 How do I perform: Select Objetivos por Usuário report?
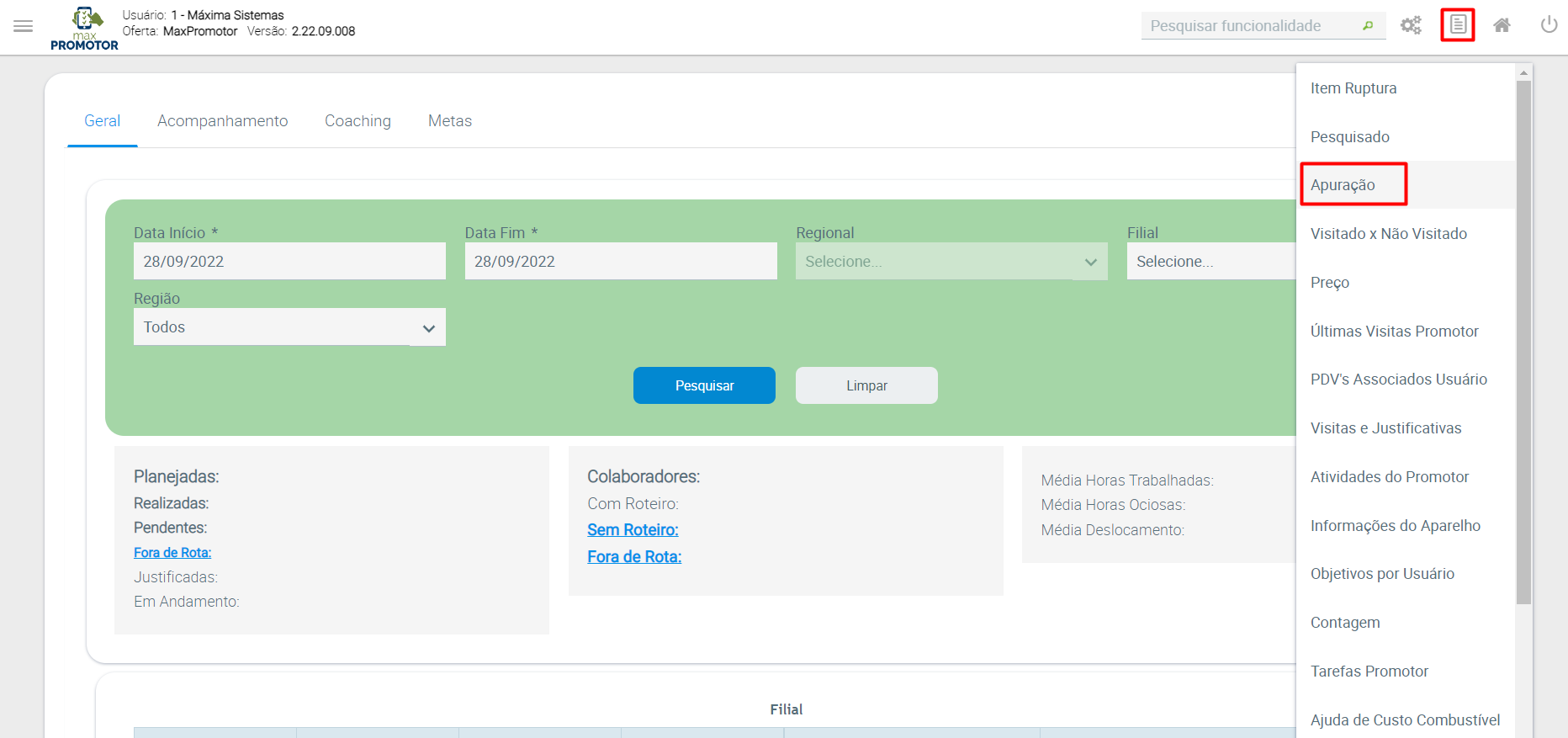click(1406, 574)
